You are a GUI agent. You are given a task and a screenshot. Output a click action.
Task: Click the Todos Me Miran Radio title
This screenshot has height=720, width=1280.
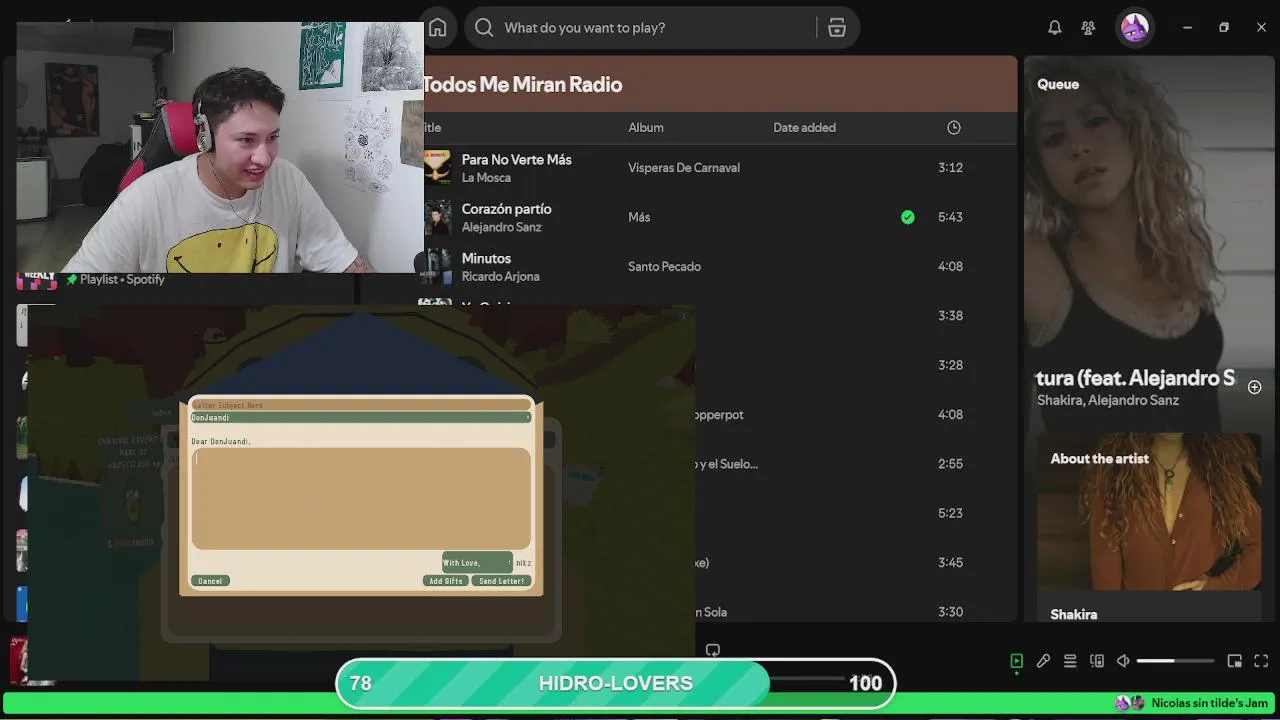coord(522,84)
